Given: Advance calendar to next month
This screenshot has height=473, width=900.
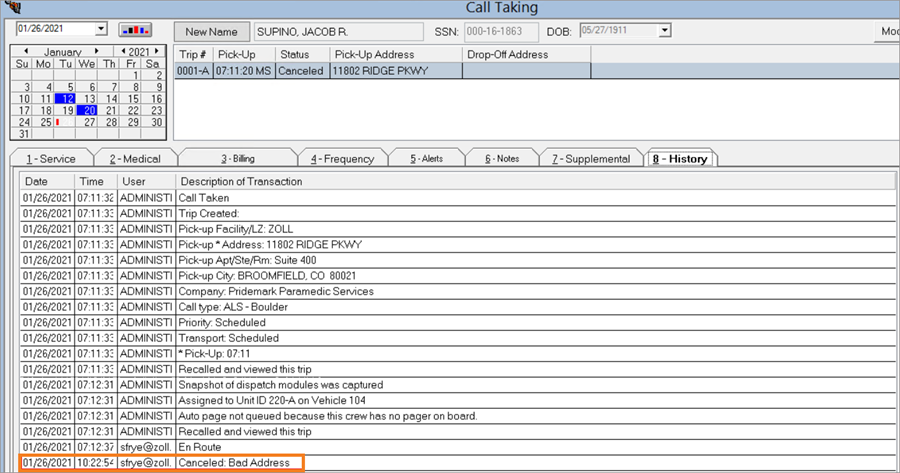Looking at the screenshot, I should [97, 50].
